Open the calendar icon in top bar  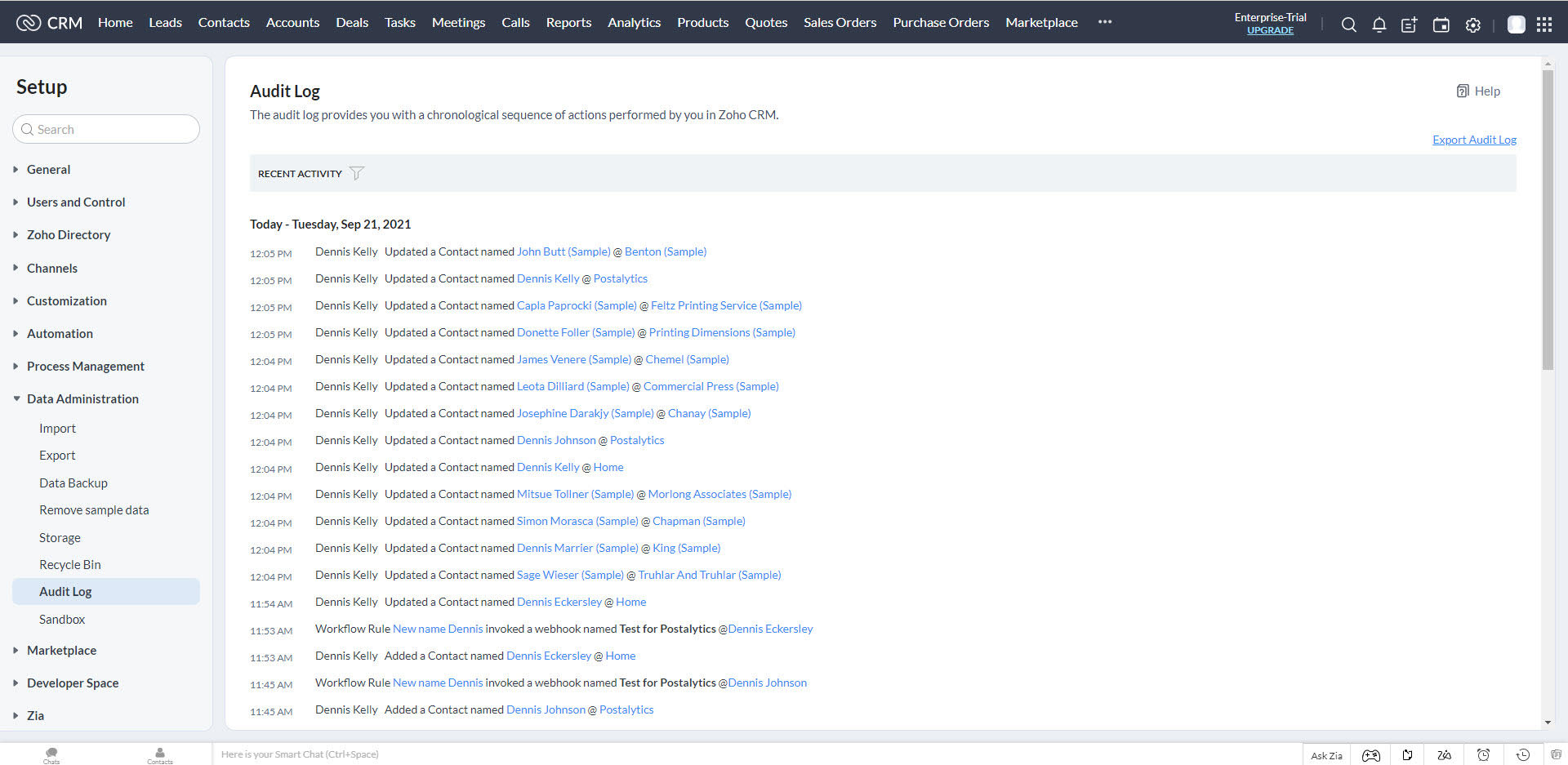point(1441,25)
